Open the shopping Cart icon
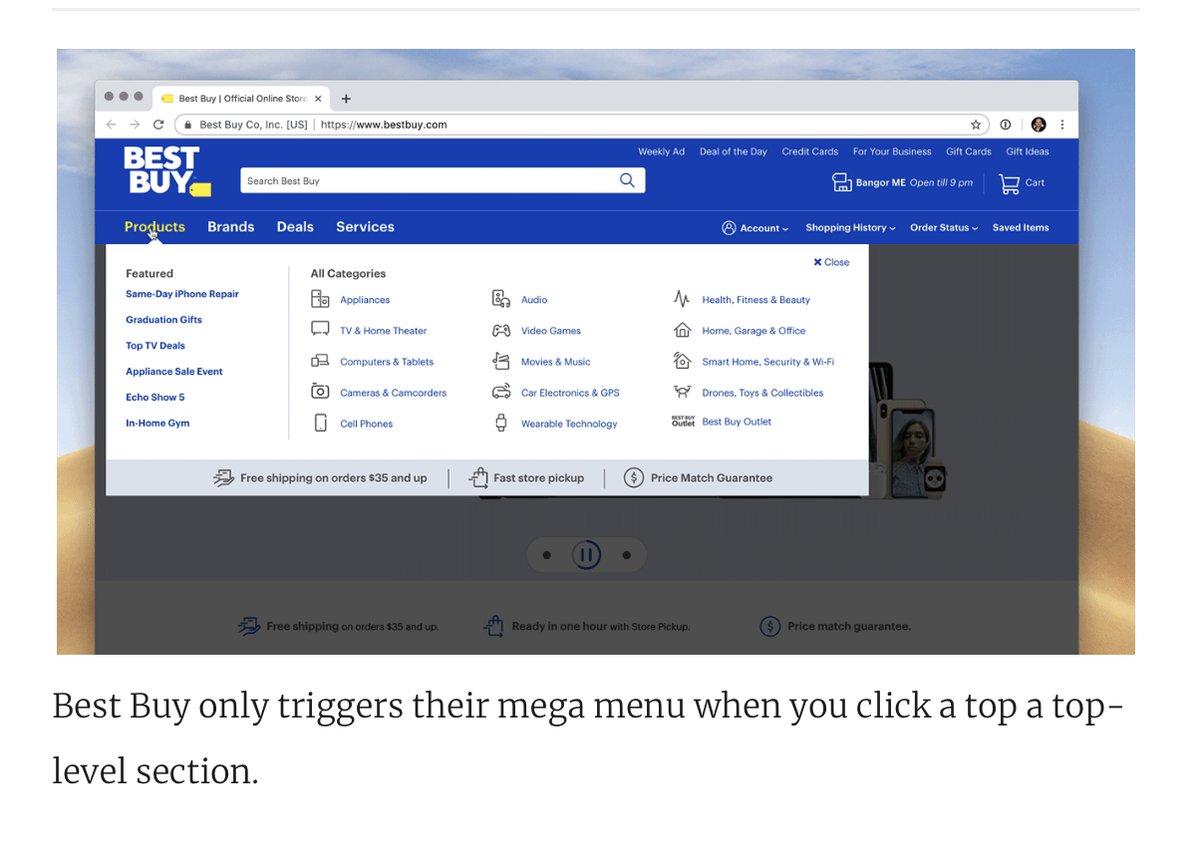The width and height of the screenshot is (1200, 866). [1010, 183]
